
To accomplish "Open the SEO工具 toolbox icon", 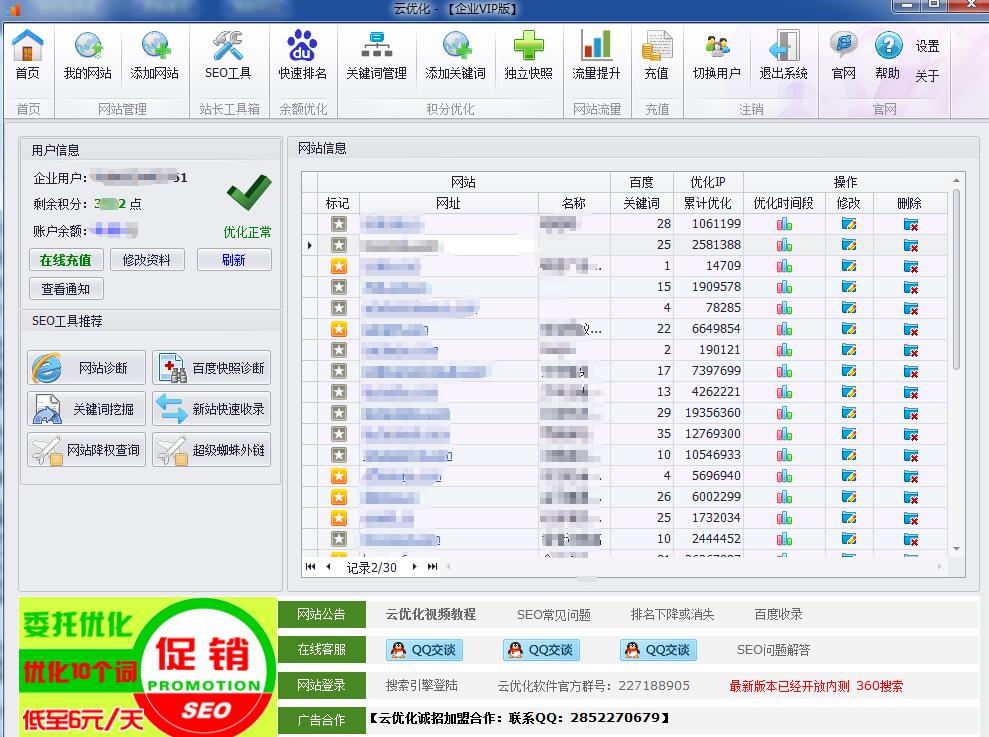I will point(228,55).
